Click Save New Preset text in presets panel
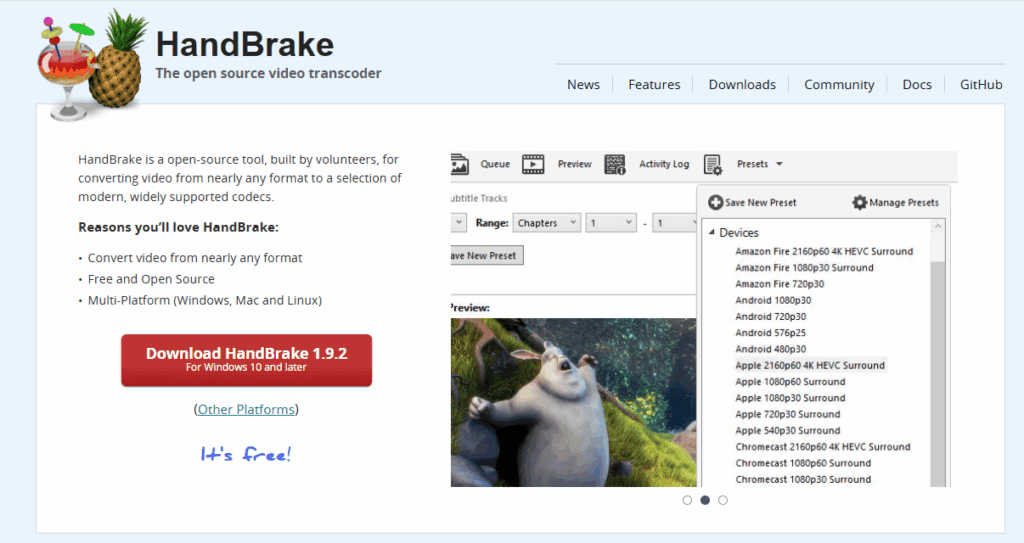Image resolution: width=1024 pixels, height=543 pixels. [x=761, y=203]
